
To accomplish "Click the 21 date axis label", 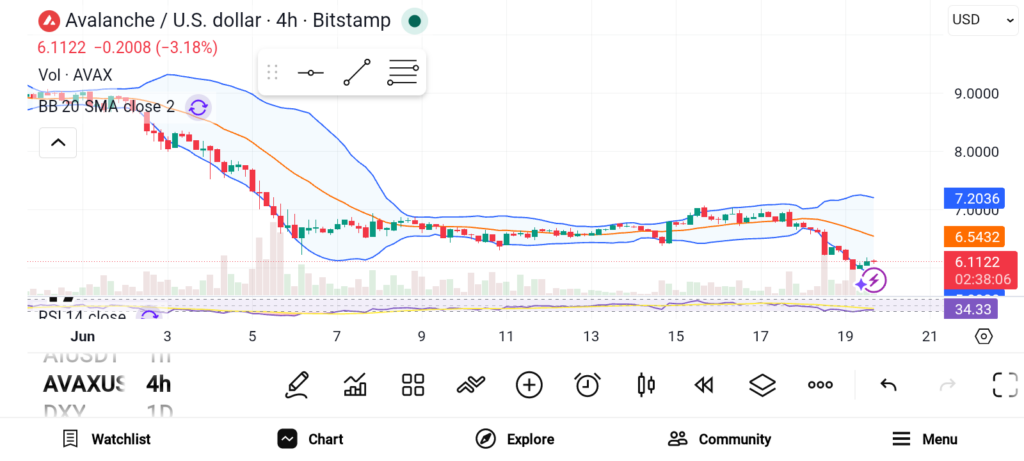I will [x=929, y=337].
